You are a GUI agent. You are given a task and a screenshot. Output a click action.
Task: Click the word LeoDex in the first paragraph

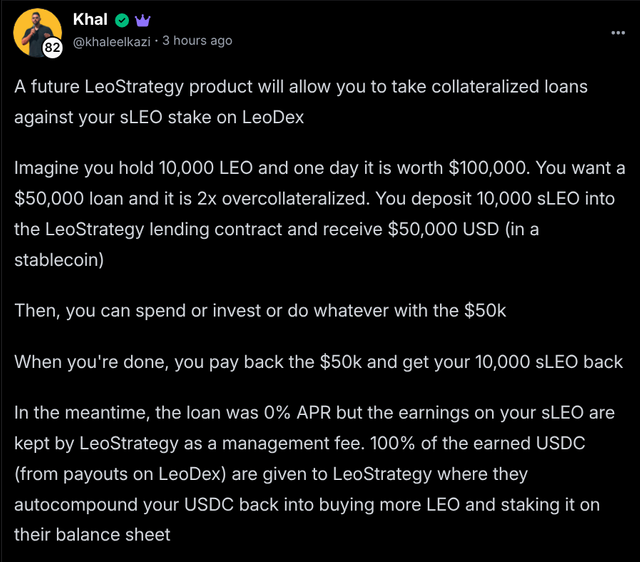click(273, 117)
